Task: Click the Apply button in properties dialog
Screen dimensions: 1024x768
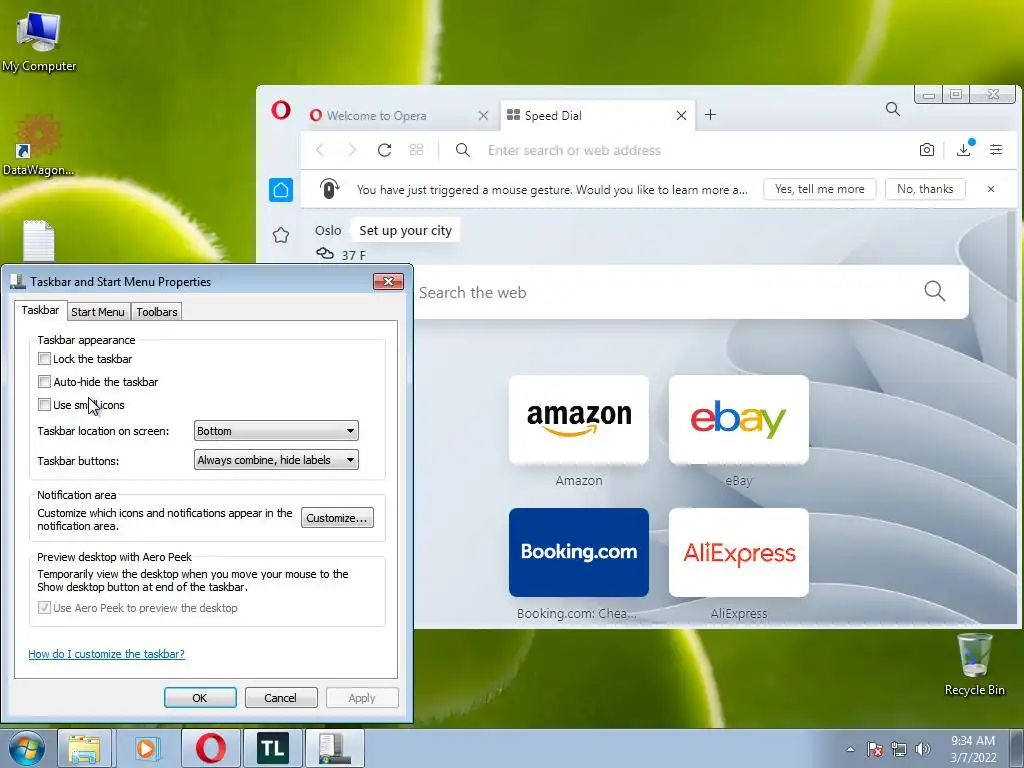Action: pyautogui.click(x=362, y=697)
